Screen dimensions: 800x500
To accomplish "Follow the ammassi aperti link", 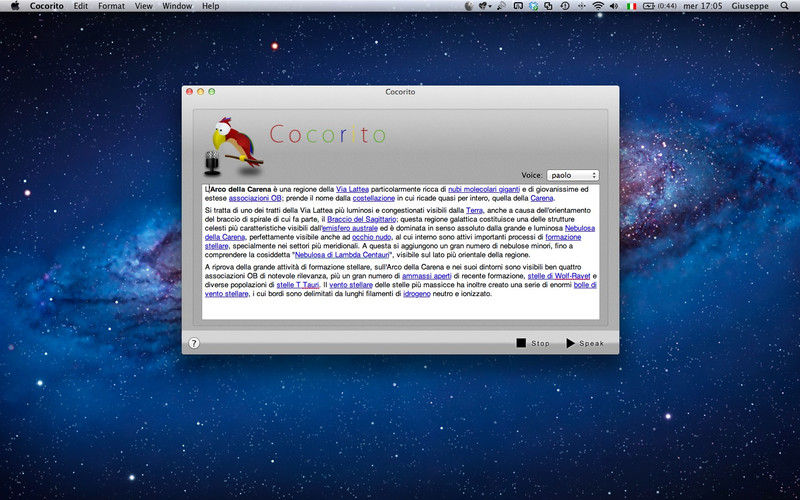I will coord(427,276).
